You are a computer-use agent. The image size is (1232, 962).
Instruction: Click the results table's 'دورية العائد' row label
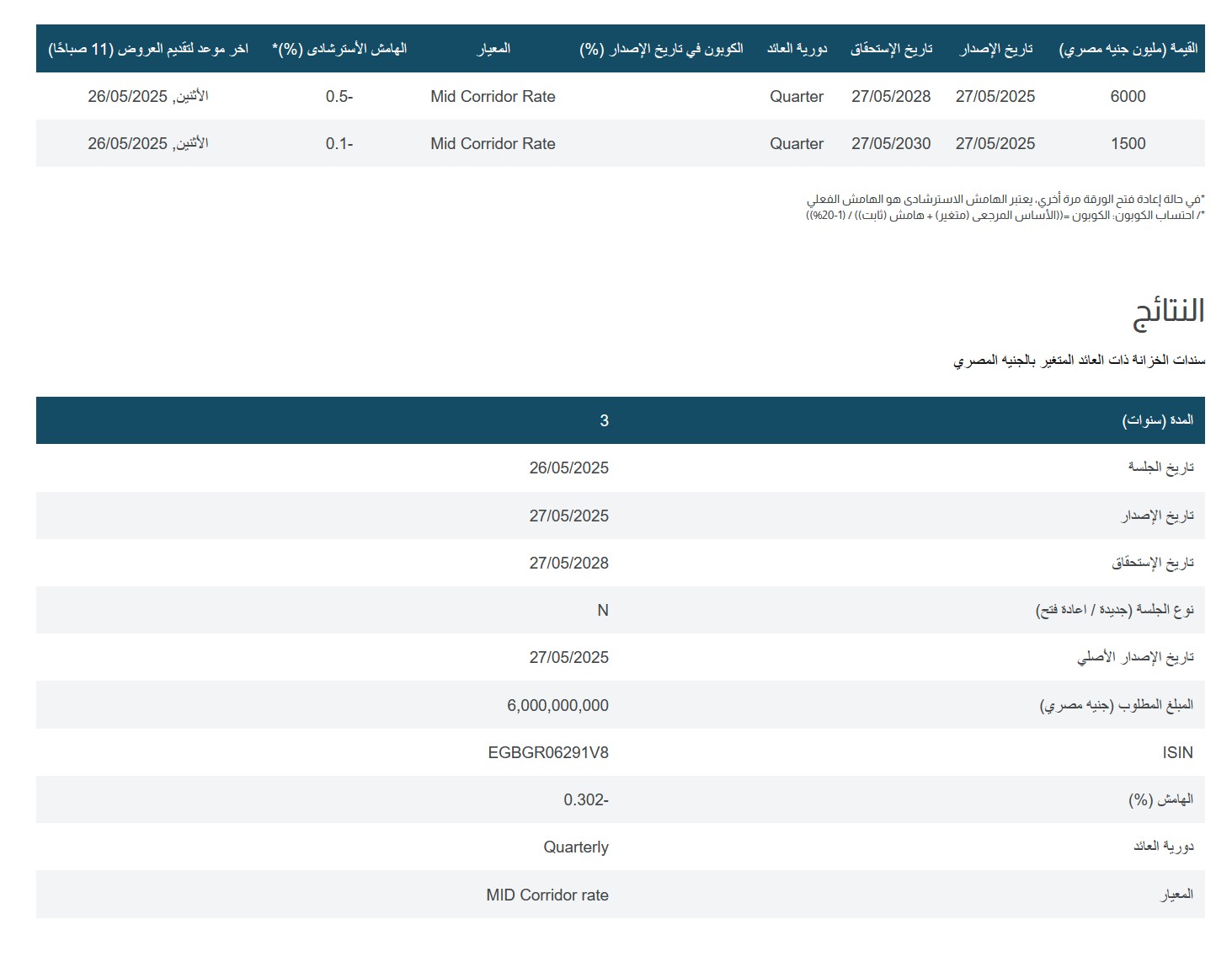click(x=1163, y=847)
